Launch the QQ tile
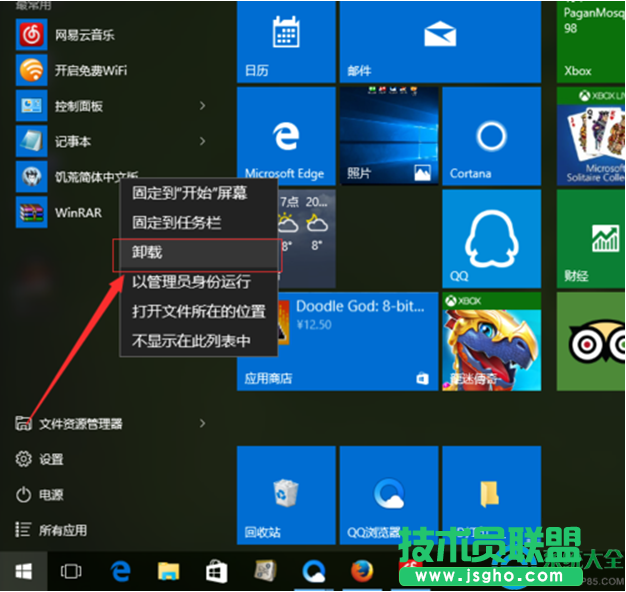This screenshot has height=592, width=626. pyautogui.click(x=491, y=238)
